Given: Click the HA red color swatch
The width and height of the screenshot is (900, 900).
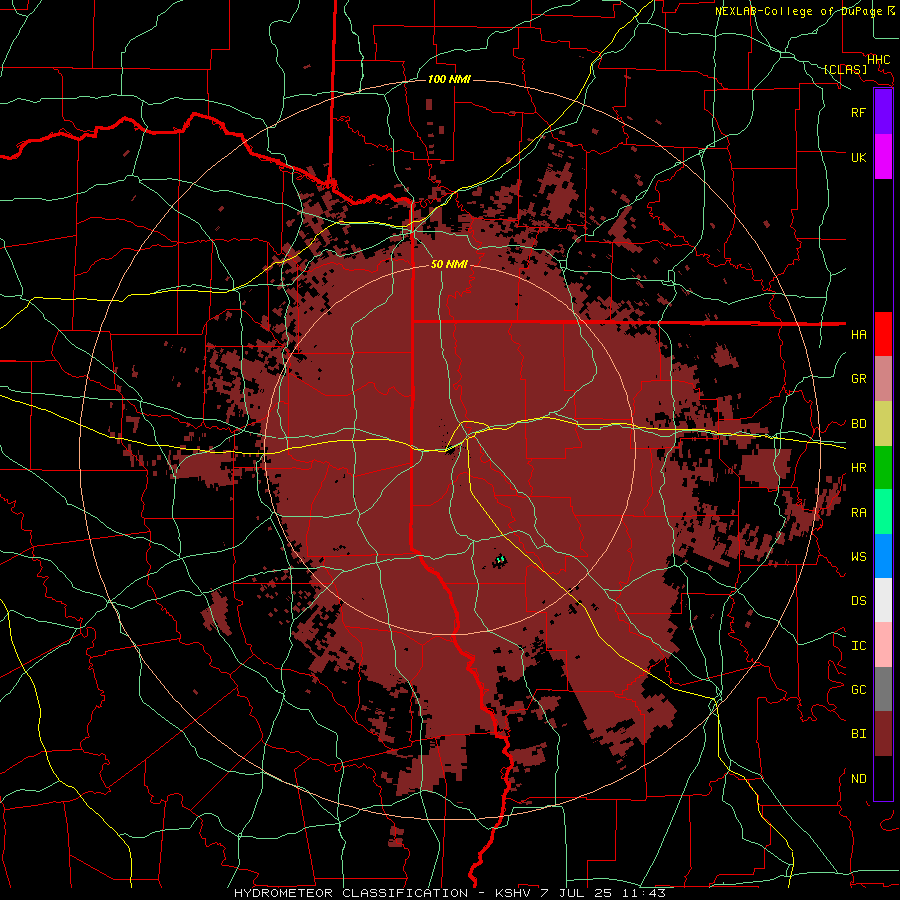Looking at the screenshot, I should click(883, 334).
